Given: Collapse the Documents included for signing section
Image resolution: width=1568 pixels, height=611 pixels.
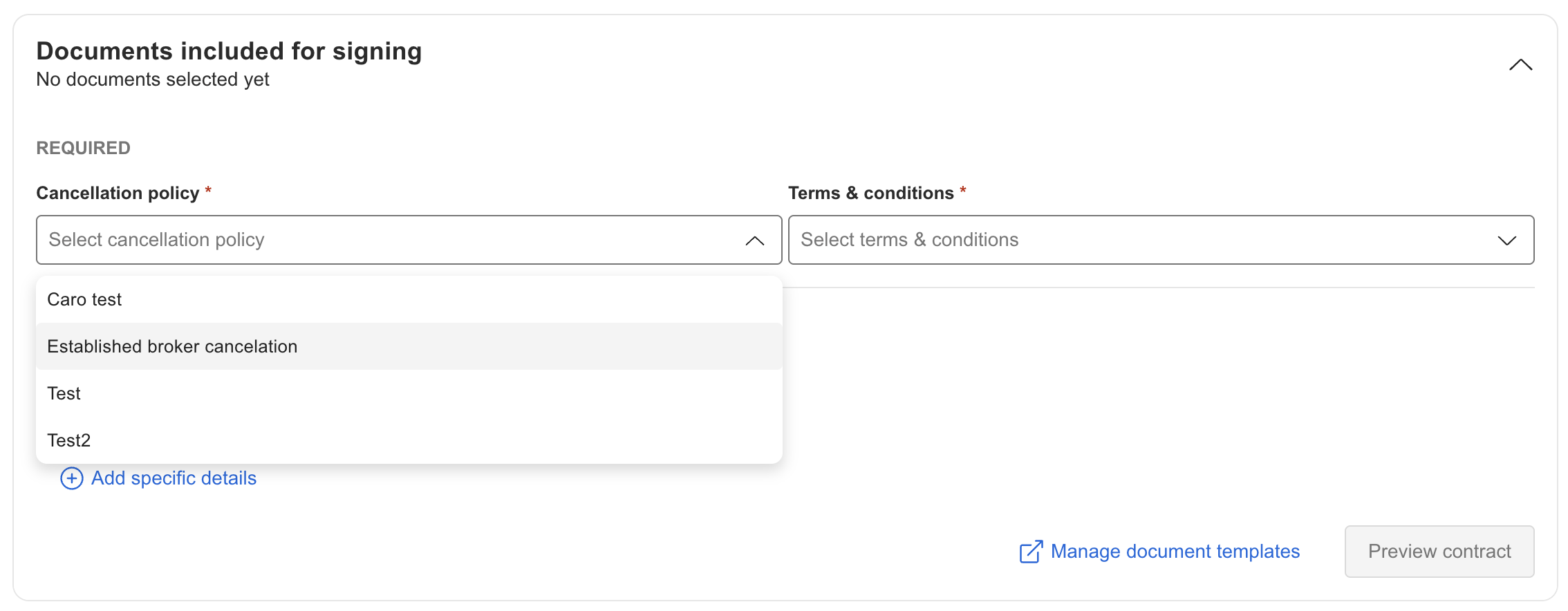Looking at the screenshot, I should [1520, 65].
